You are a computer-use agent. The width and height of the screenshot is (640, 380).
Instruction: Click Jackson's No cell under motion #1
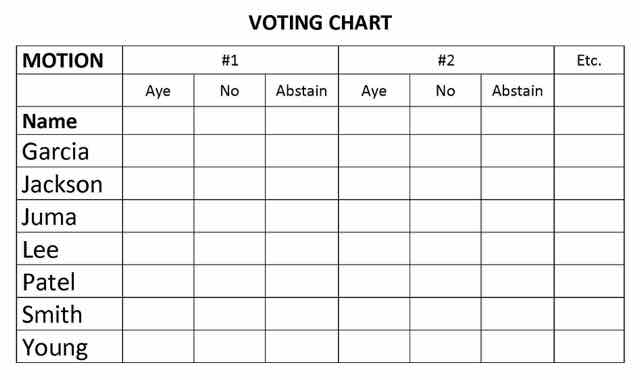[229, 183]
